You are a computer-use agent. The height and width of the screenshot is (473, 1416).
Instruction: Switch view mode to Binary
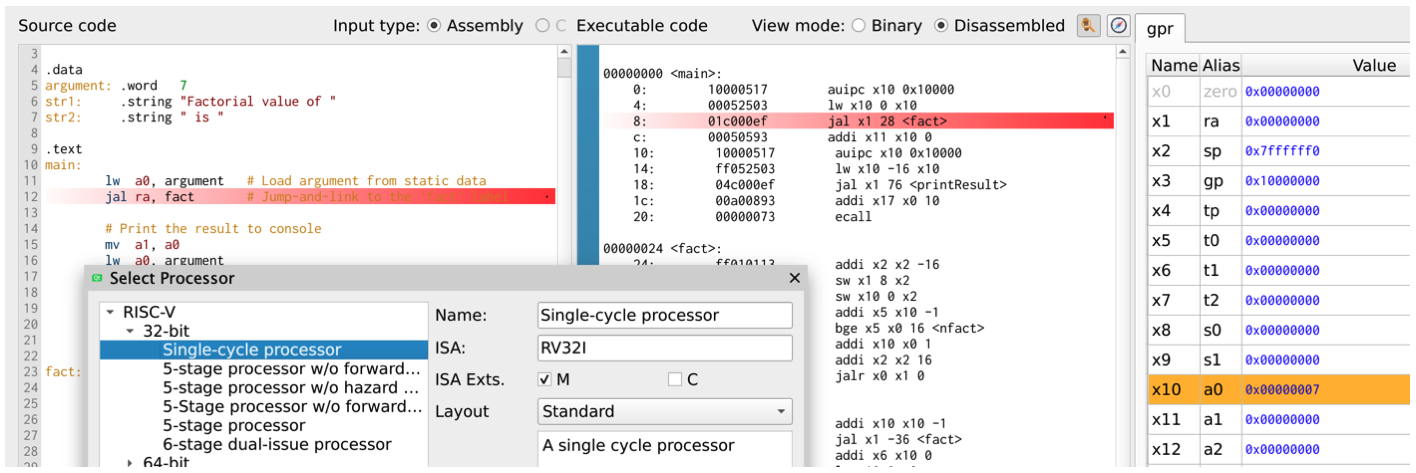coord(858,26)
